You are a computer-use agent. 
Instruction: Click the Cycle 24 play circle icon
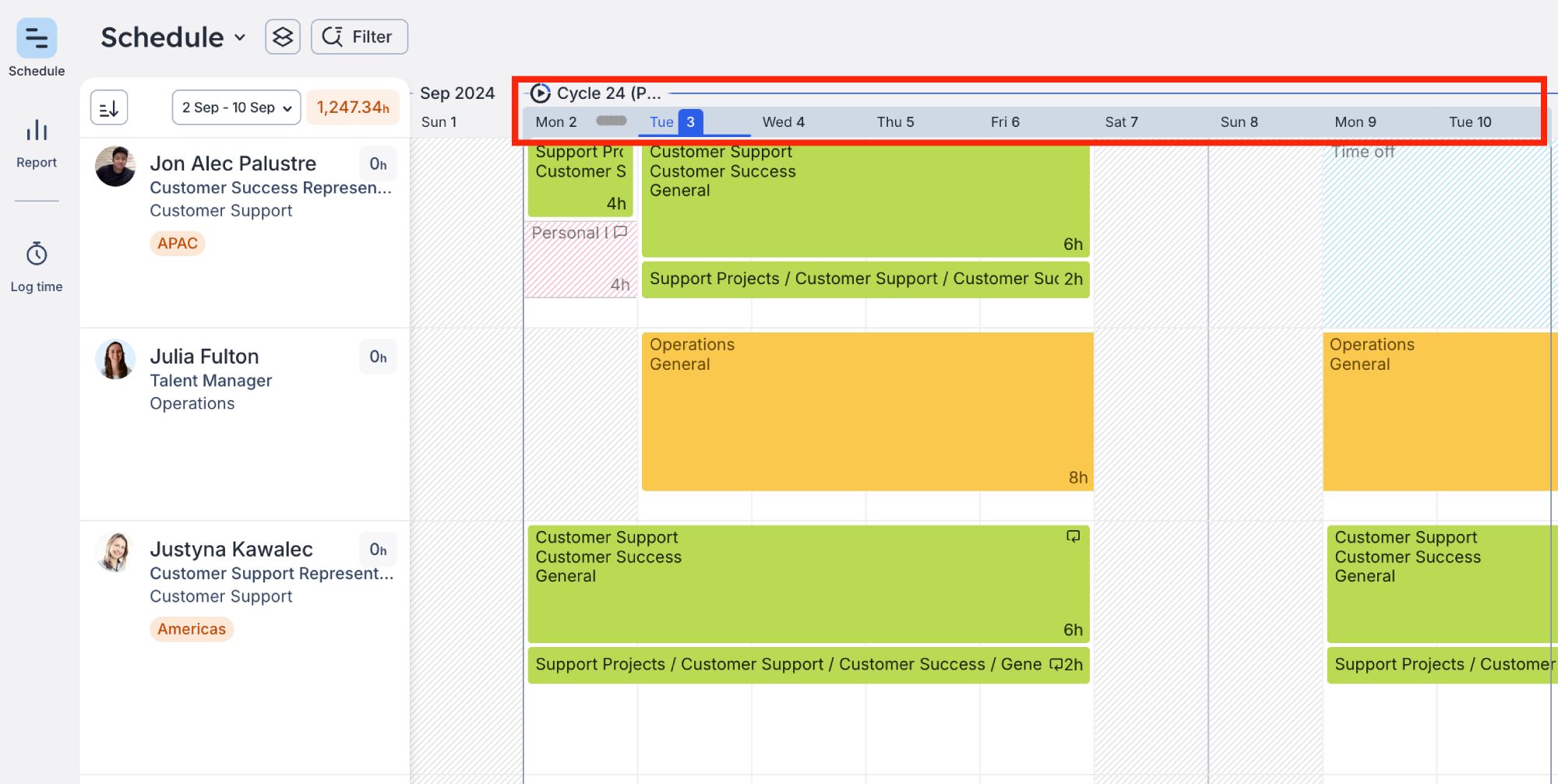click(540, 93)
